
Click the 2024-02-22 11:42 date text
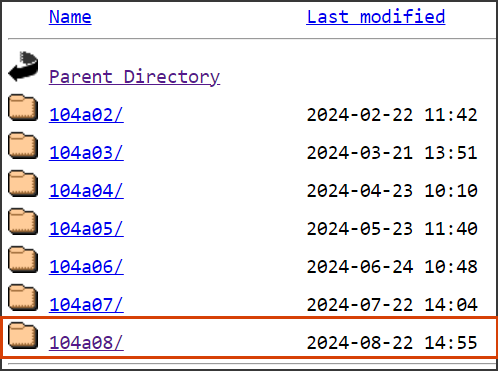click(392, 115)
